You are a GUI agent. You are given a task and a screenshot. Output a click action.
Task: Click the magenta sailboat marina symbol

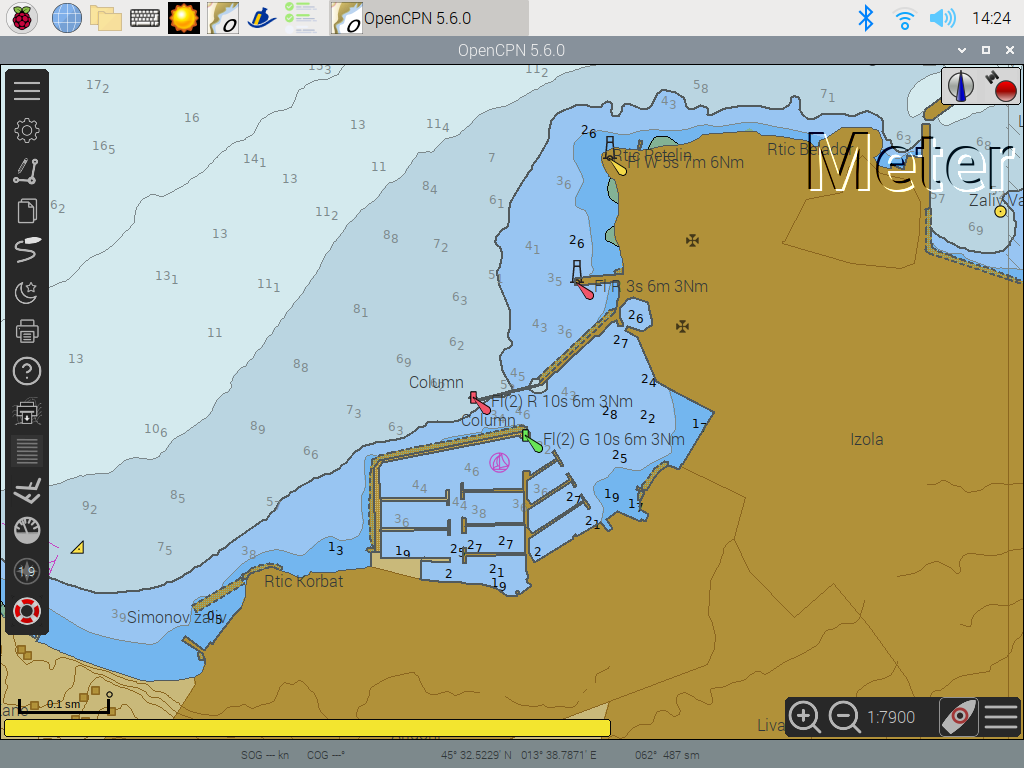[x=500, y=462]
